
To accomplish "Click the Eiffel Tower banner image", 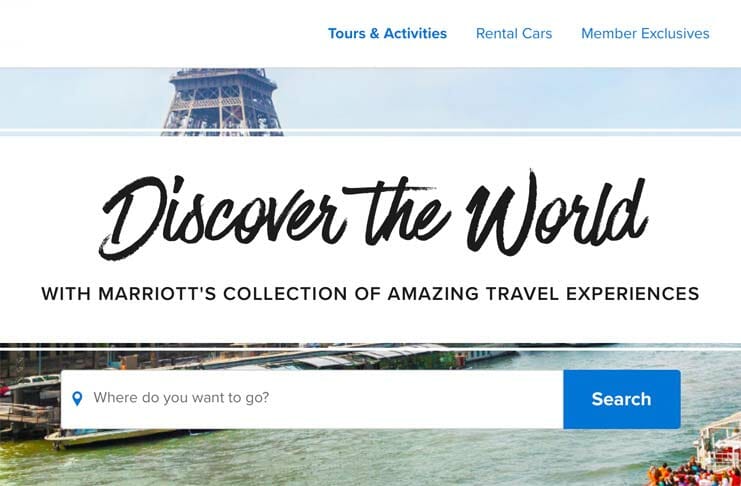I will click(222, 101).
